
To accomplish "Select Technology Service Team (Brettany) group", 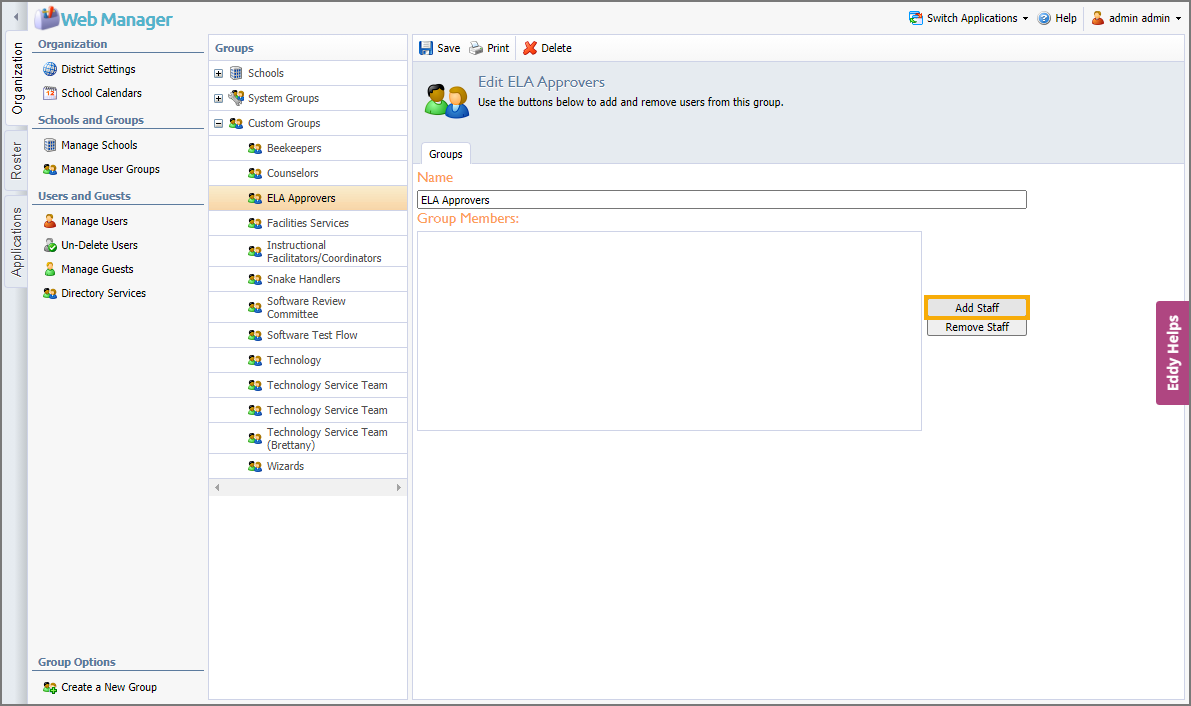I will (308, 438).
